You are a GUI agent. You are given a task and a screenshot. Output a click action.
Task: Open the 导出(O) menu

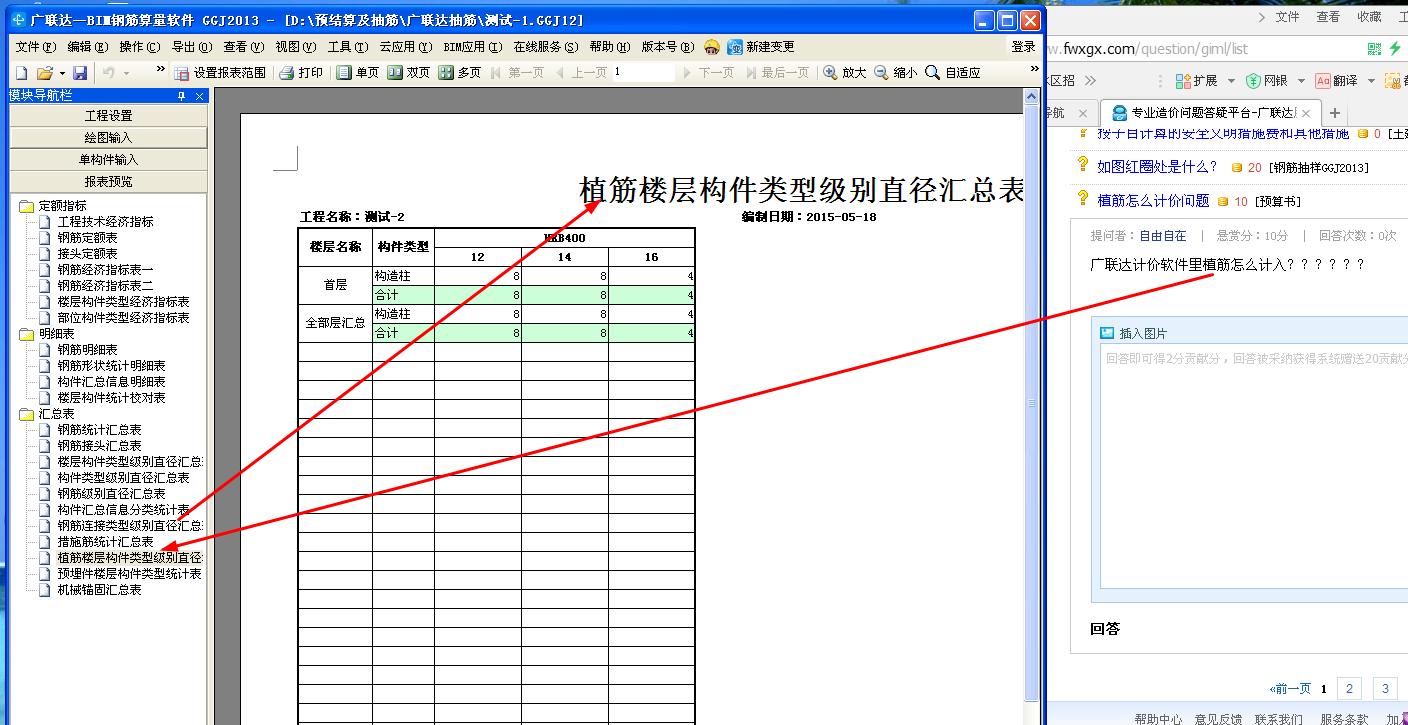pyautogui.click(x=192, y=47)
